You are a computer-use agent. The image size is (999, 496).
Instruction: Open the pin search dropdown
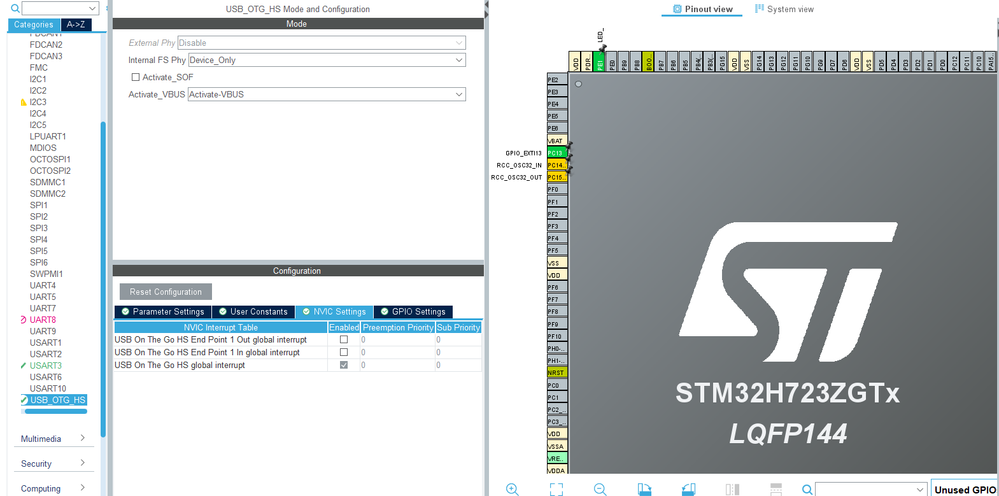pyautogui.click(x=919, y=489)
